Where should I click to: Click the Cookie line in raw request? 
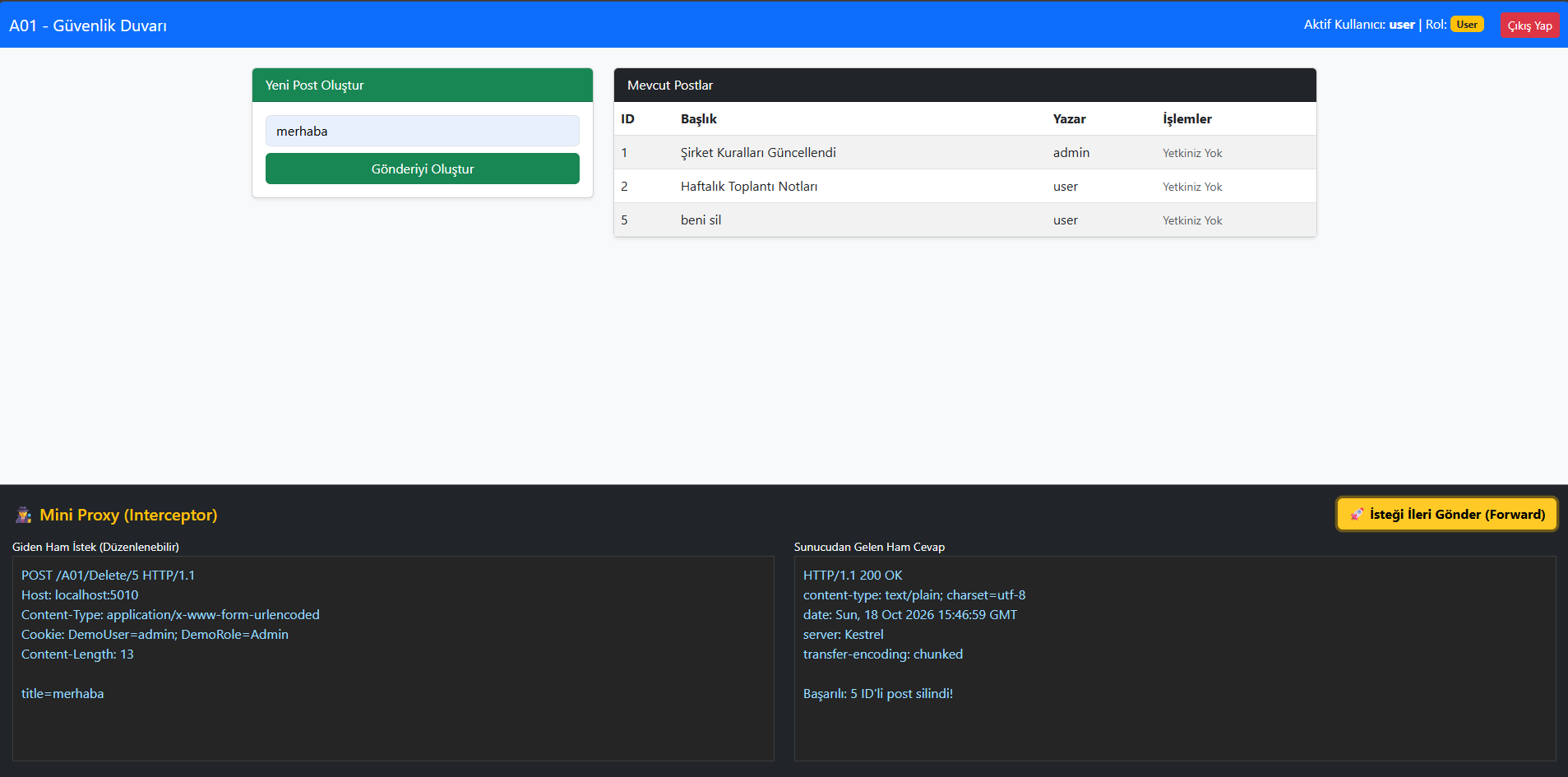tap(155, 635)
